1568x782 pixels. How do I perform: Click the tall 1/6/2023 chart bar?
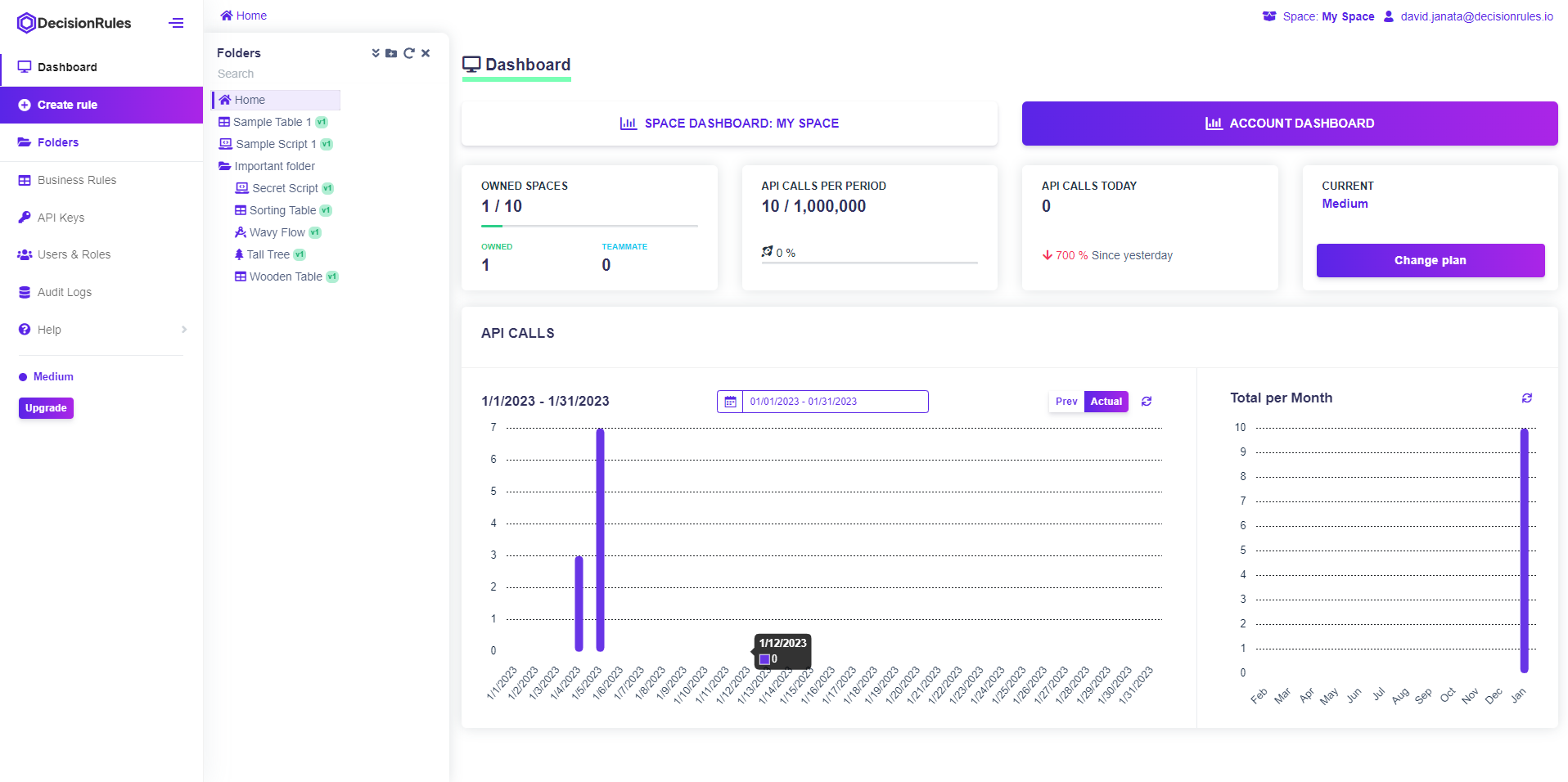pyautogui.click(x=600, y=540)
